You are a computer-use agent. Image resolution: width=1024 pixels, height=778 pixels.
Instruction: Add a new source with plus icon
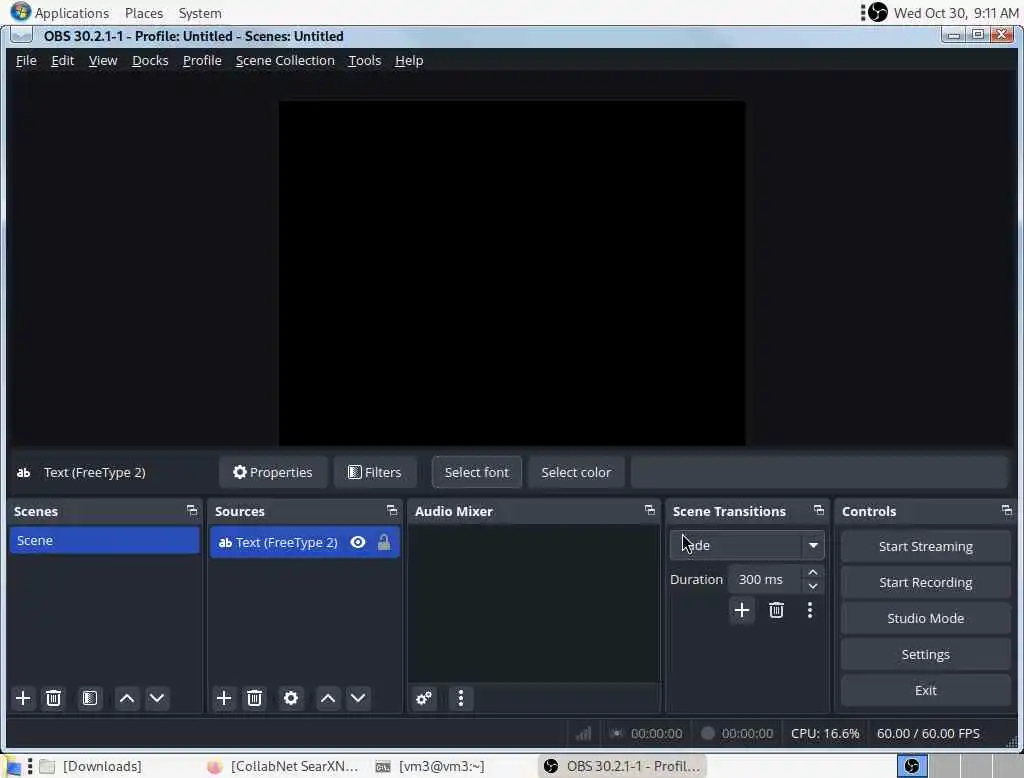pos(223,698)
